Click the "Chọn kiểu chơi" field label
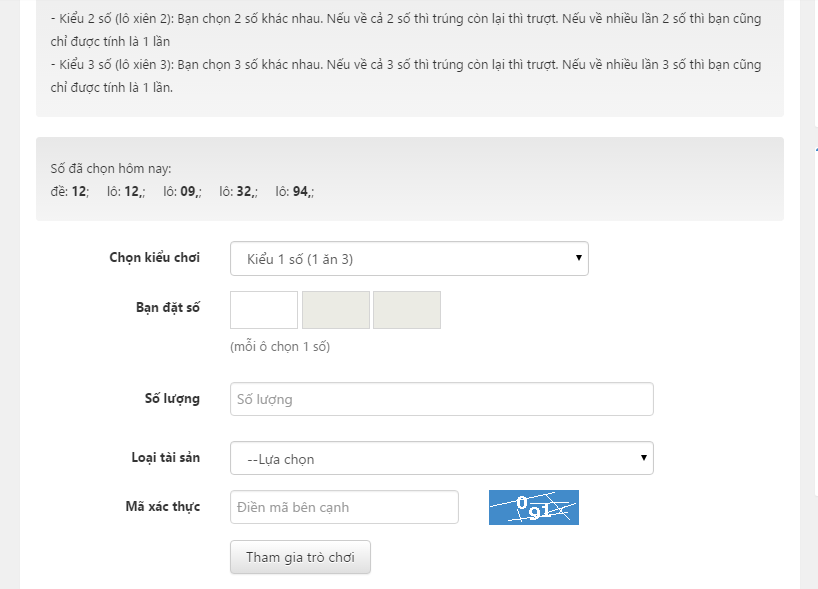 pyautogui.click(x=154, y=258)
